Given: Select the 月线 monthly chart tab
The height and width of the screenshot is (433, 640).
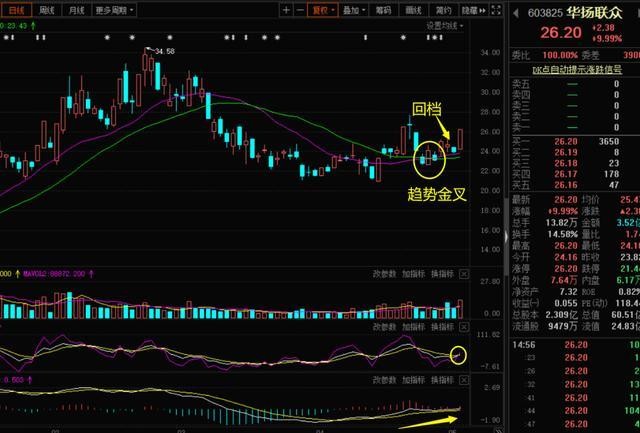Looking at the screenshot, I should click(75, 10).
